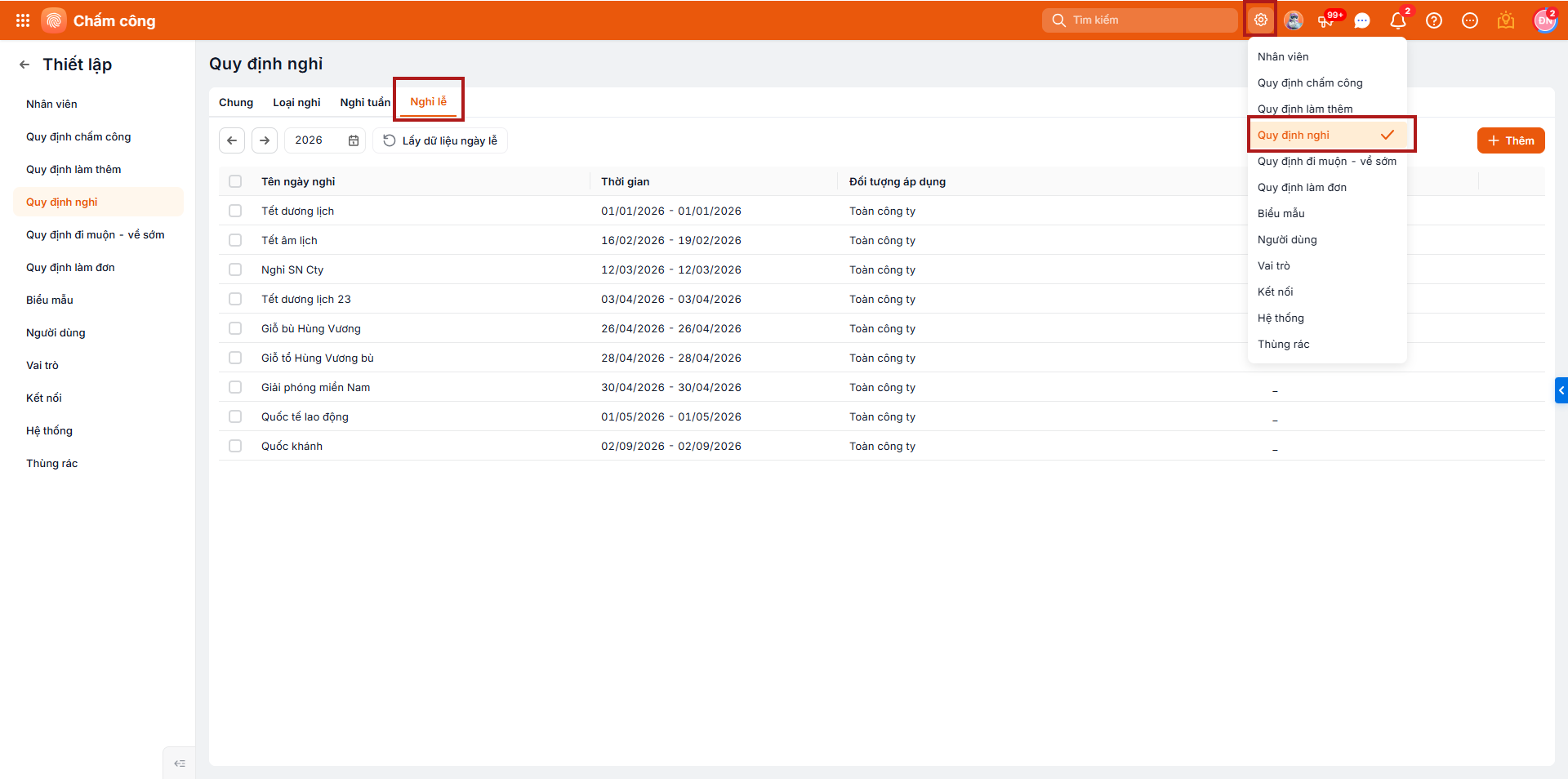Open Biểu mẫu in left sidebar
The height and width of the screenshot is (779, 1568).
pyautogui.click(x=98, y=300)
